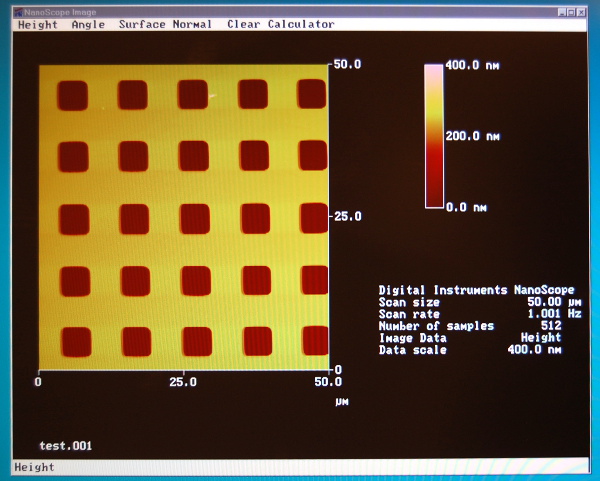Minimize the NanoScope Image window

pyautogui.click(x=562, y=13)
